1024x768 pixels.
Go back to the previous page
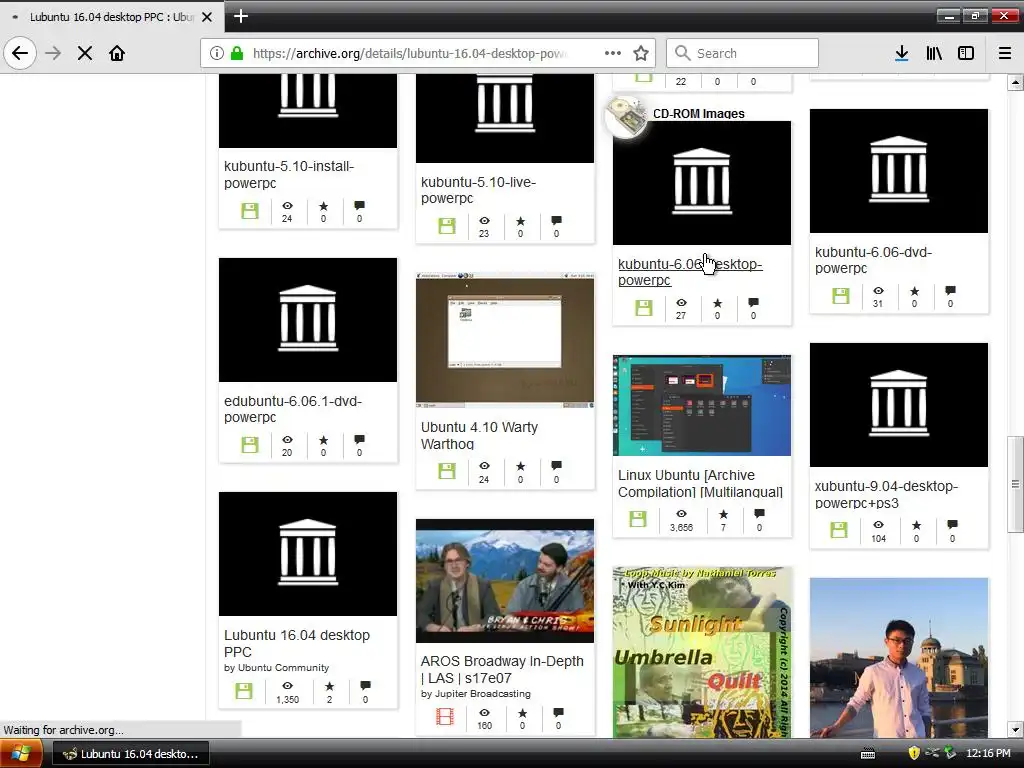click(x=20, y=53)
